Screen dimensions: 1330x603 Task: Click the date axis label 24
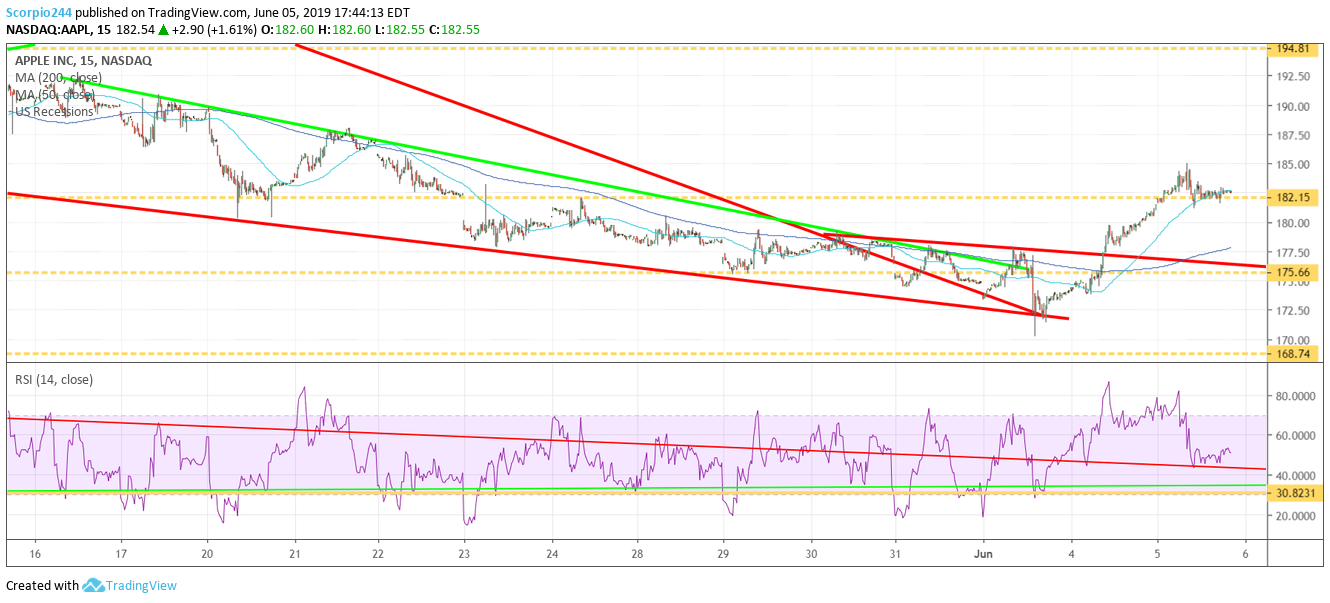[551, 555]
